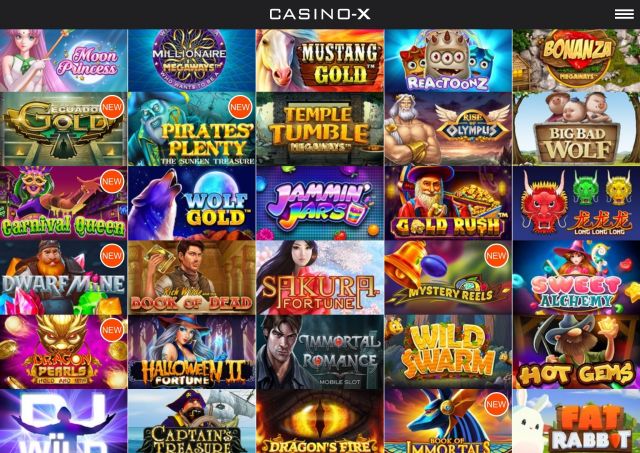Click the CASINO-X logo
The image size is (640, 453).
(x=320, y=14)
